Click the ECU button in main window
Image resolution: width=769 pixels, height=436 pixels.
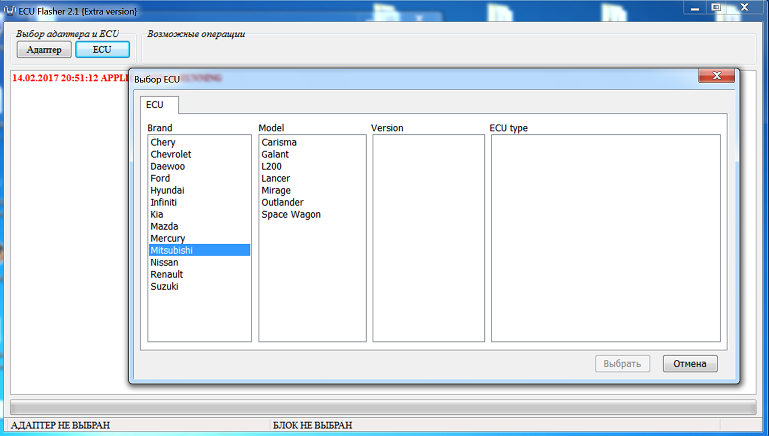point(103,50)
